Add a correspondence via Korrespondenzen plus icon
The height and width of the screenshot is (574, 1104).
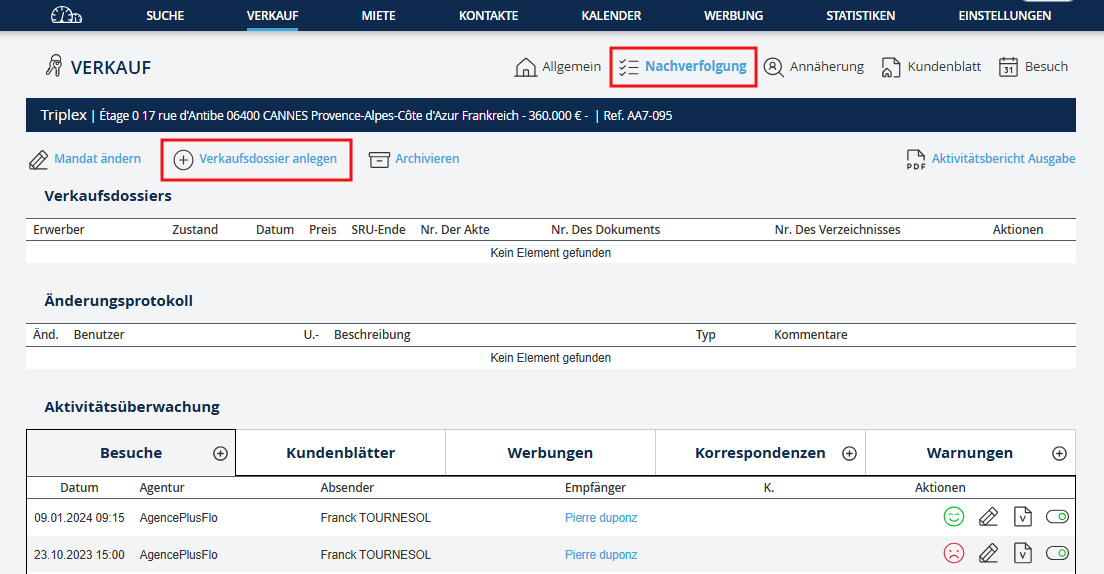pos(849,453)
